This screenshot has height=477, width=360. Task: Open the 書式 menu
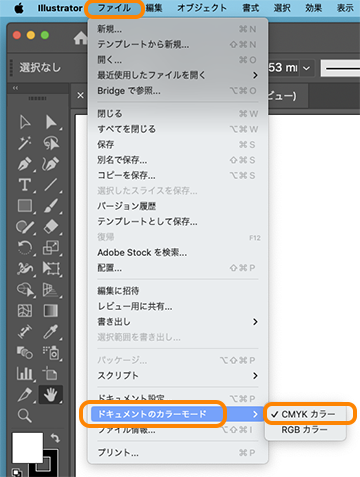[x=251, y=8]
